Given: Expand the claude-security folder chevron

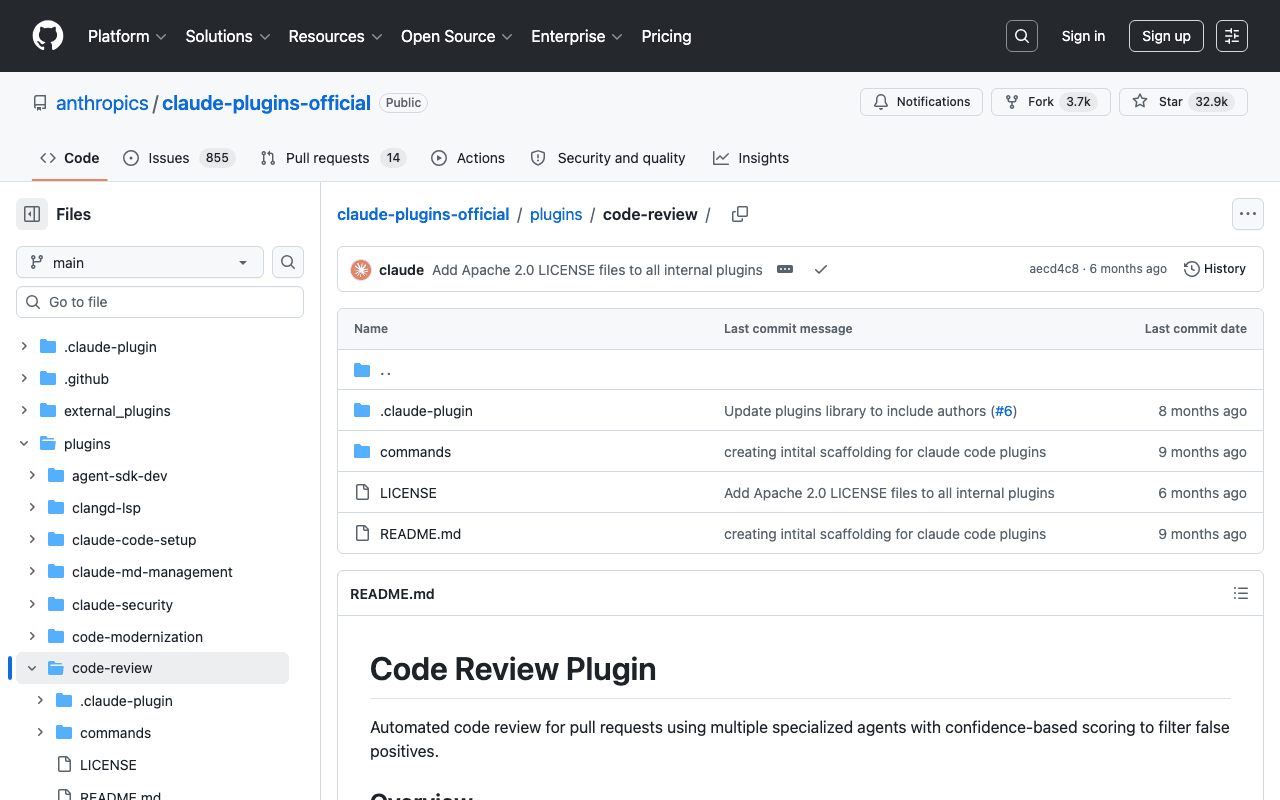Looking at the screenshot, I should 32,605.
